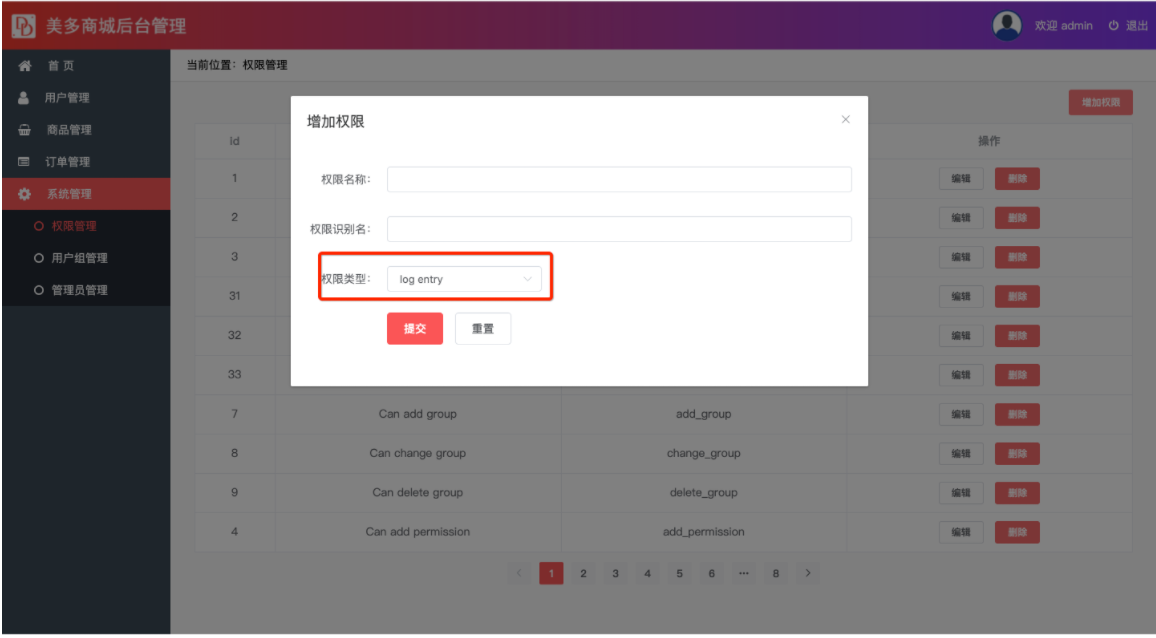Viewport: 1156px width, 638px height.
Task: Click the circle icon beside 权限管理
Action: point(39,226)
